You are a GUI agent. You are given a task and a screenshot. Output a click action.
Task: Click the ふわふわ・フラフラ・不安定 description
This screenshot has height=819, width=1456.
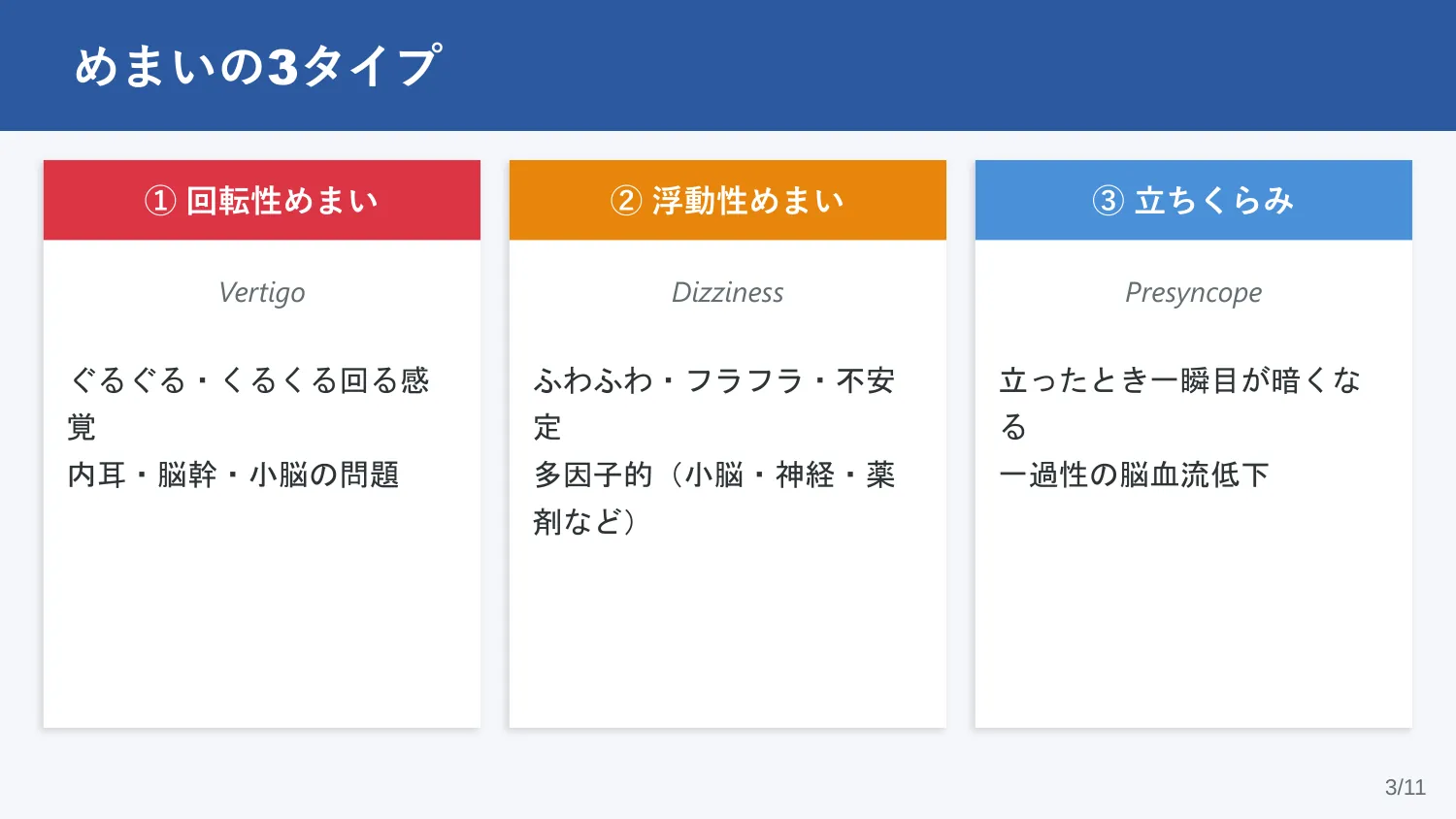714,404
